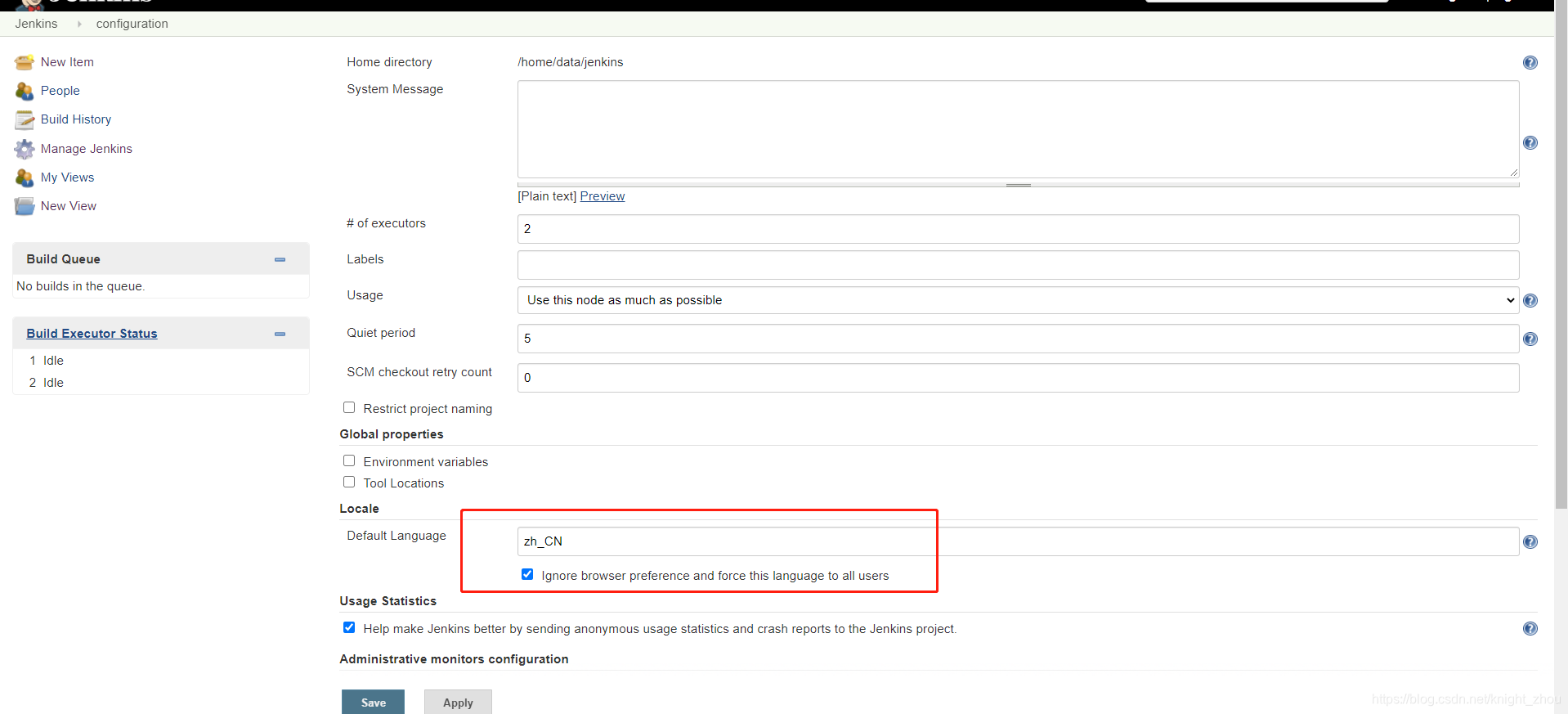1568x714 pixels.
Task: Open Build Executor Status link
Action: click(x=92, y=334)
